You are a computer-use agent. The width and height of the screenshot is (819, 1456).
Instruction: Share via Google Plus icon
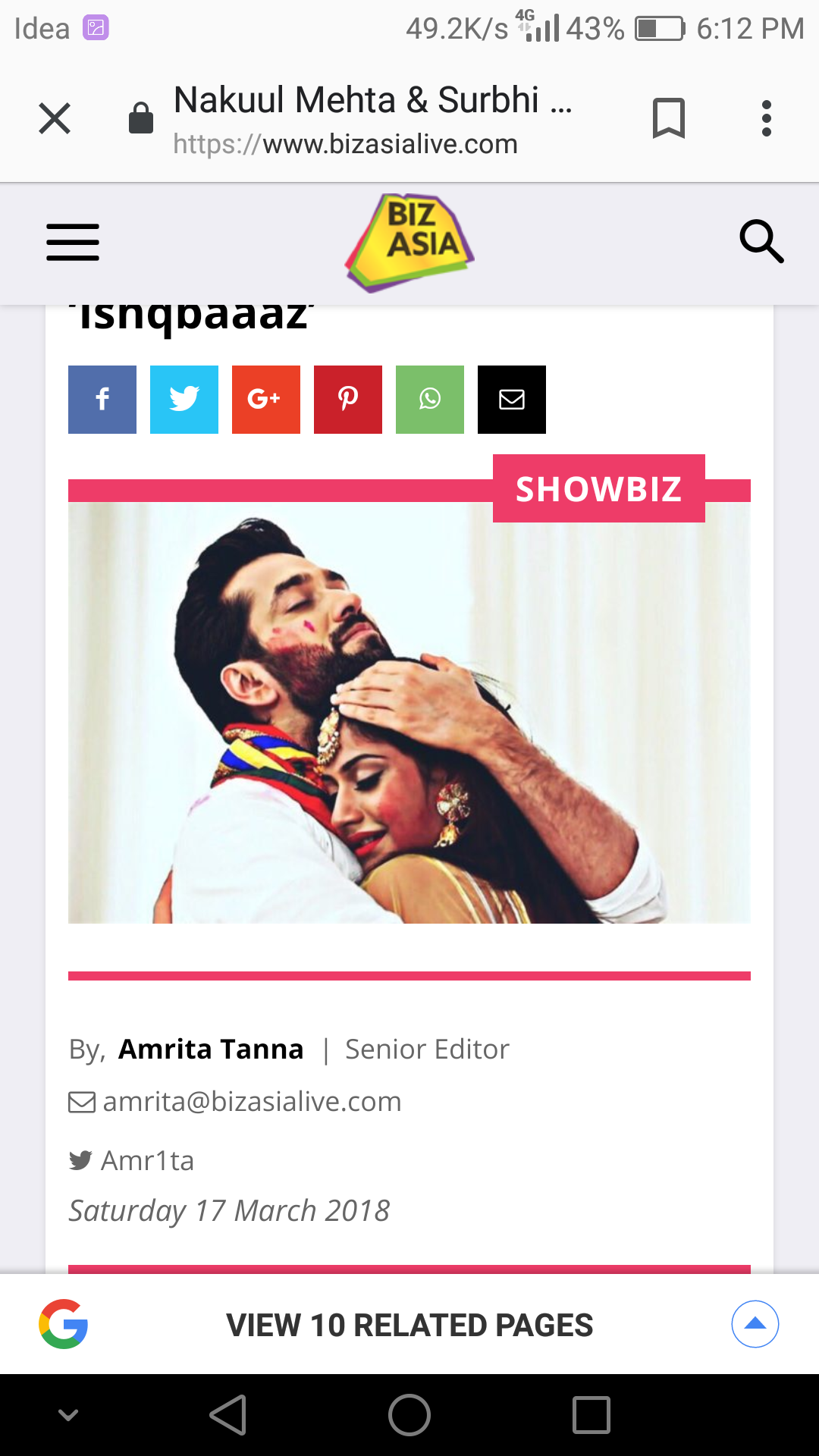coord(266,400)
